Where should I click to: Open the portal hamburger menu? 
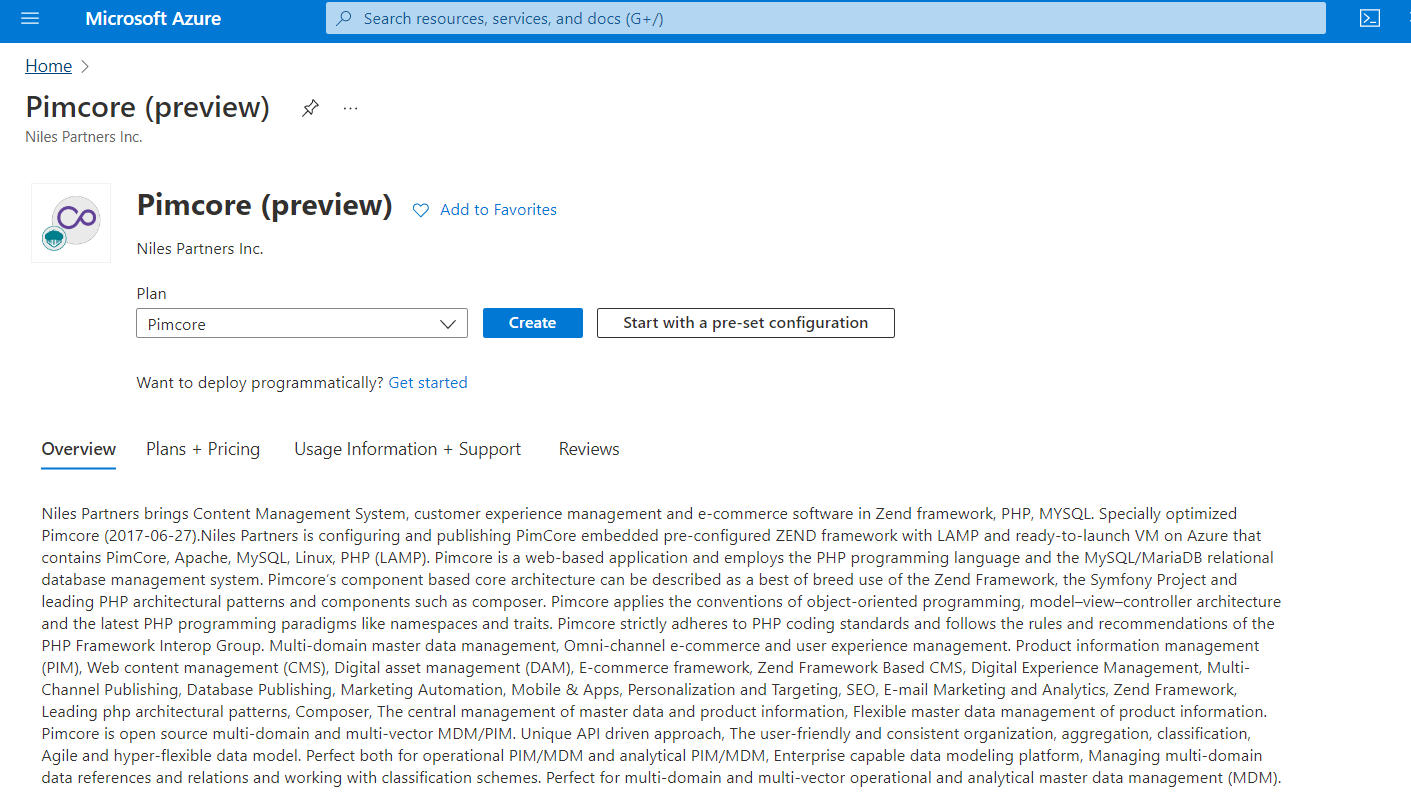tap(29, 18)
